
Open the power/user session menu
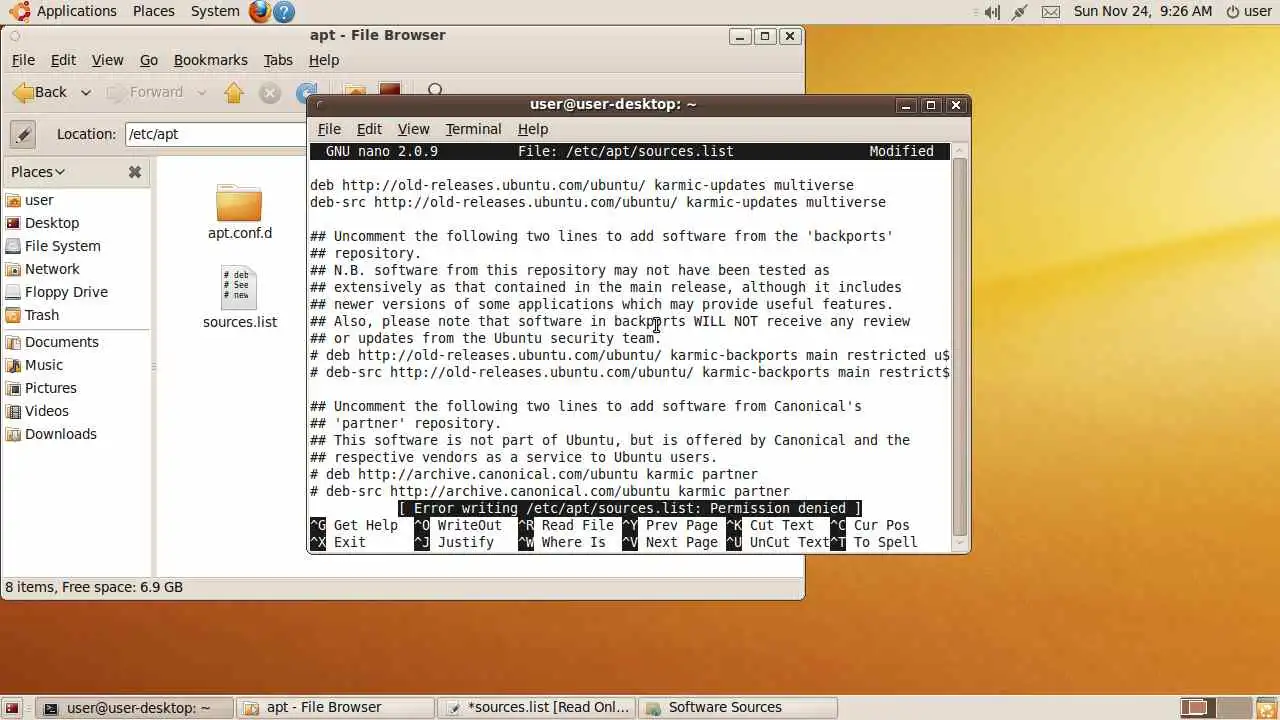point(1248,12)
